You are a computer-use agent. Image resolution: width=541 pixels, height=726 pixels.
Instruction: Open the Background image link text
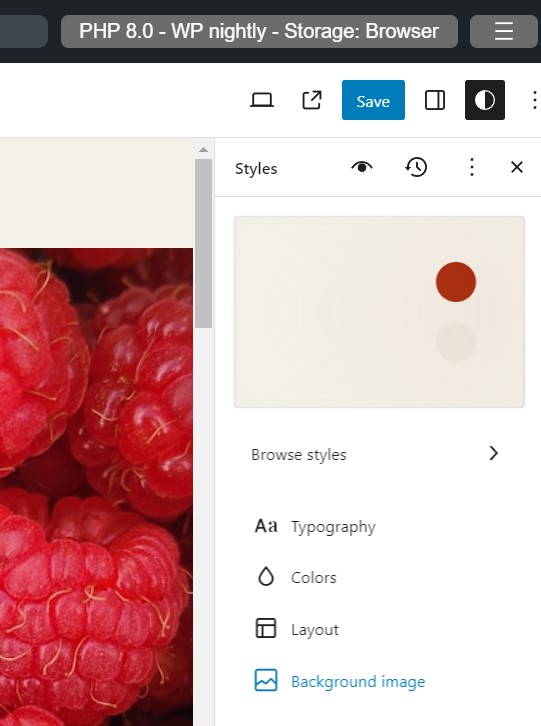point(358,682)
